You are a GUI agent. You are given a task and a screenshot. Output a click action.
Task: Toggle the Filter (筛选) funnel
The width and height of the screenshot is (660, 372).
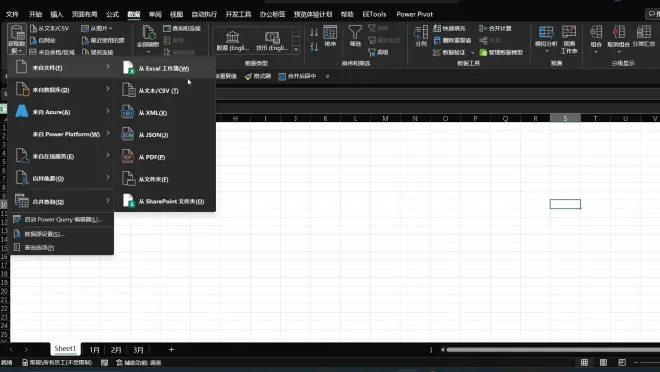point(355,36)
